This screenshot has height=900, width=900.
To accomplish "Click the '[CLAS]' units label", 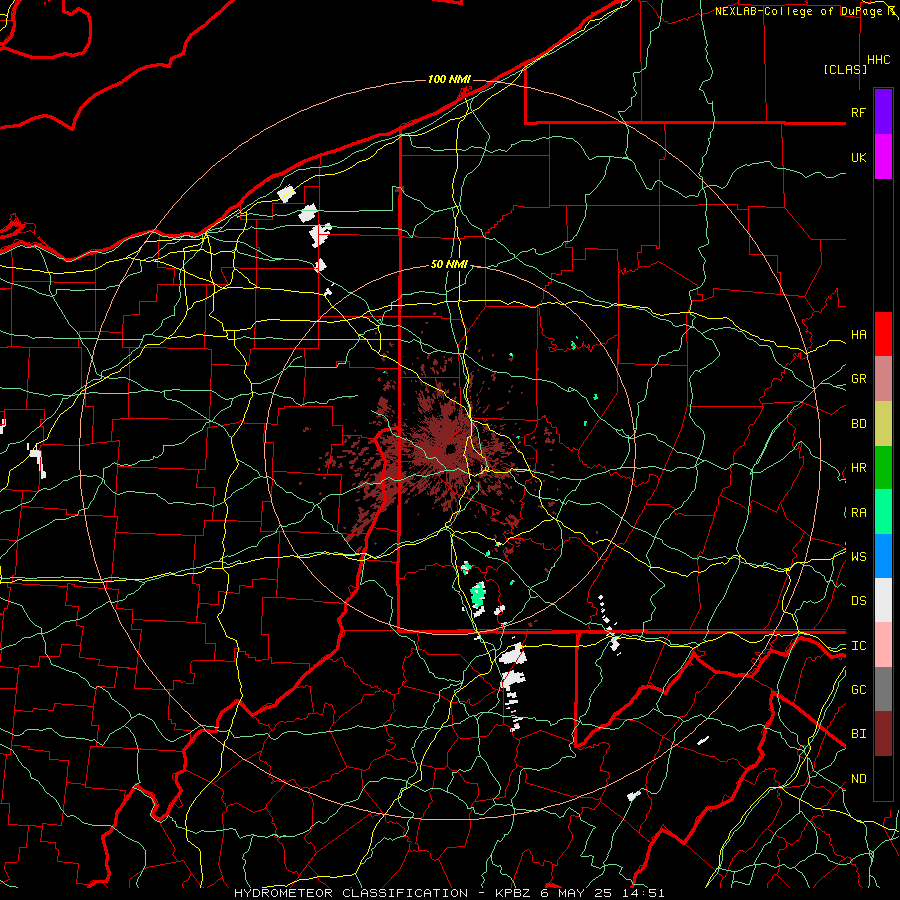I will (x=845, y=69).
